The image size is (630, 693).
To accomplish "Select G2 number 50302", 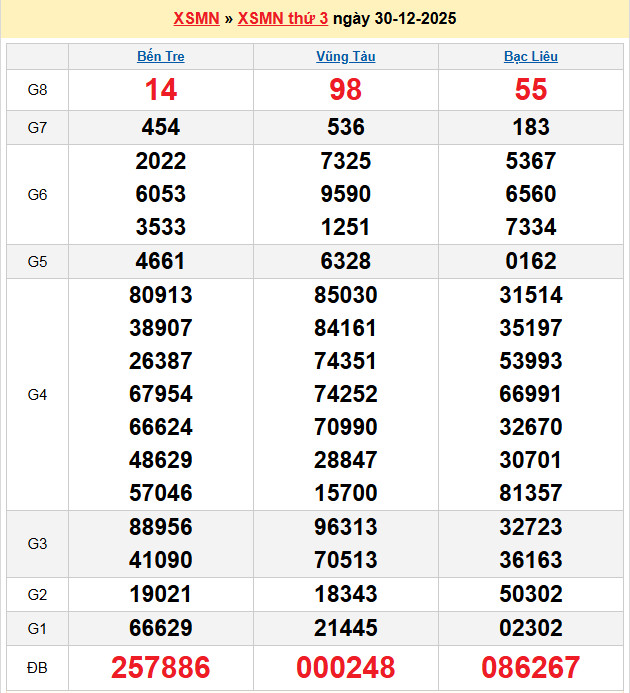I will pyautogui.click(x=530, y=594).
